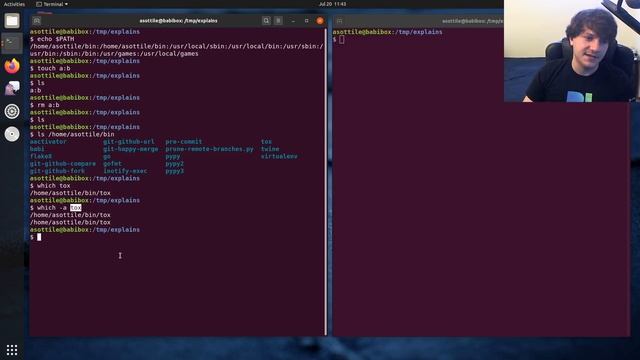Click 'twine' in the ls output

pos(270,149)
